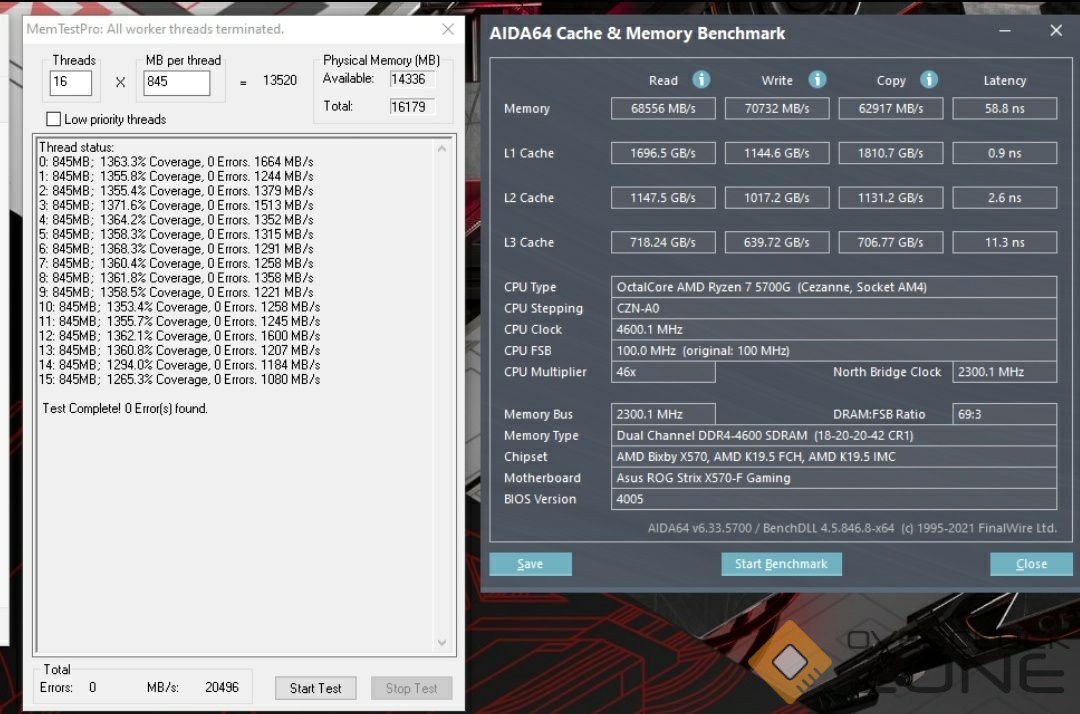Viewport: 1080px width, 714px height.
Task: Select L3 Cache Read value 718.24 GB/s
Action: tap(663, 242)
